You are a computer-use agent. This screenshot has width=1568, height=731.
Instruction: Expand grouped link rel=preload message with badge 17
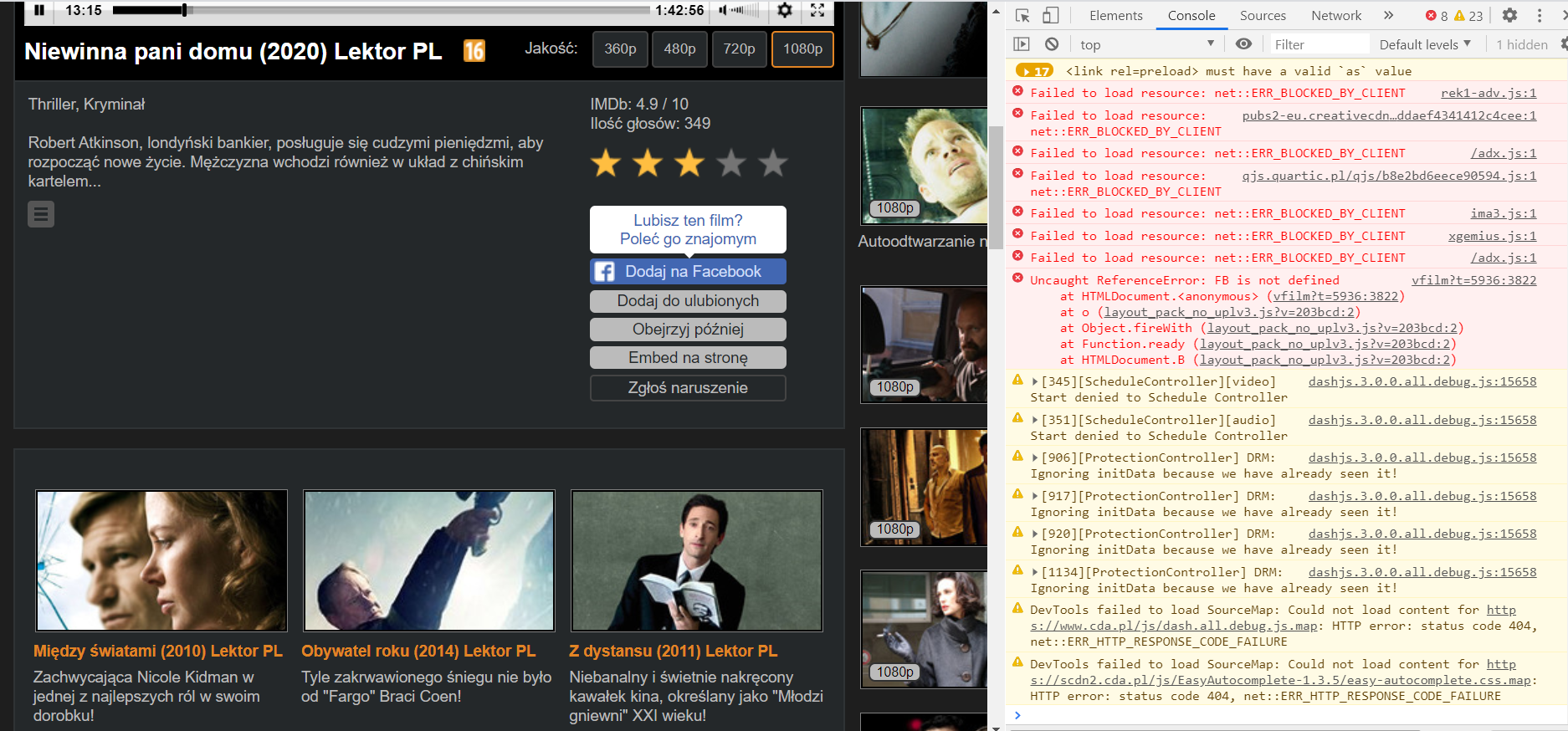[1034, 71]
